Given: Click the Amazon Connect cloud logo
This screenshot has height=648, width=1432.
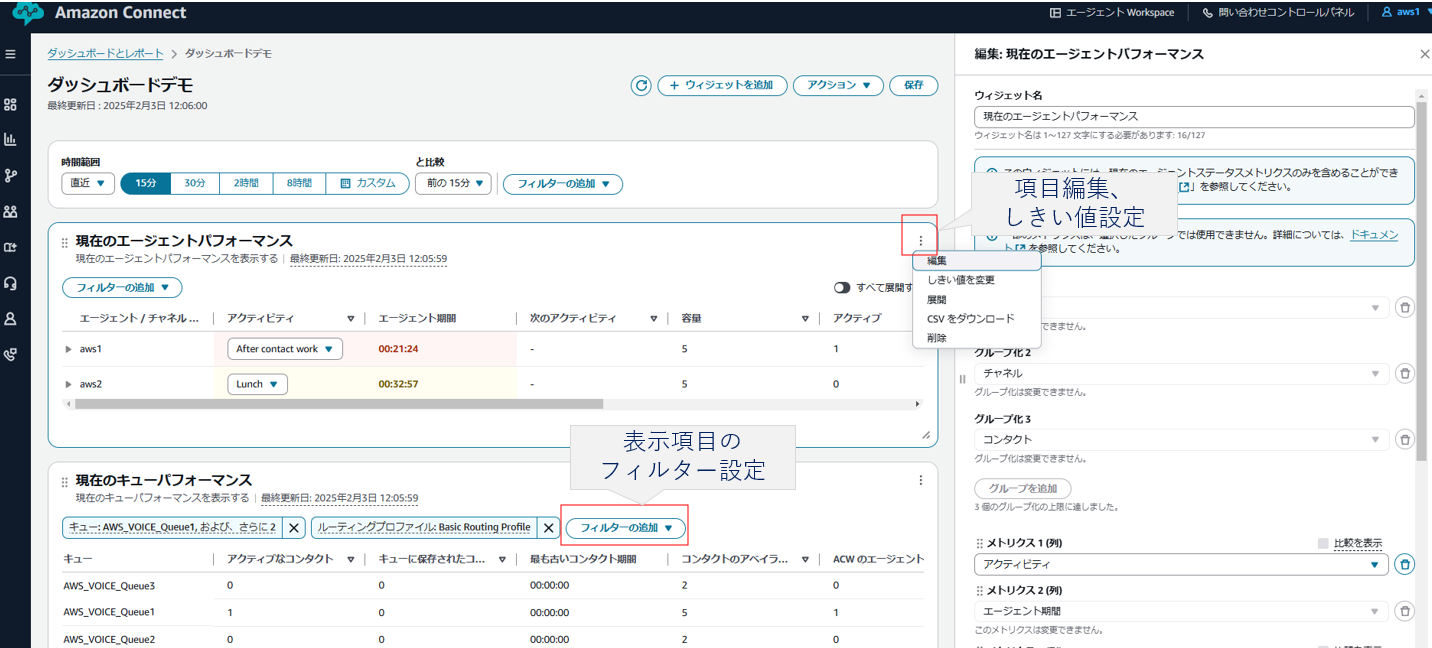Looking at the screenshot, I should (28, 13).
